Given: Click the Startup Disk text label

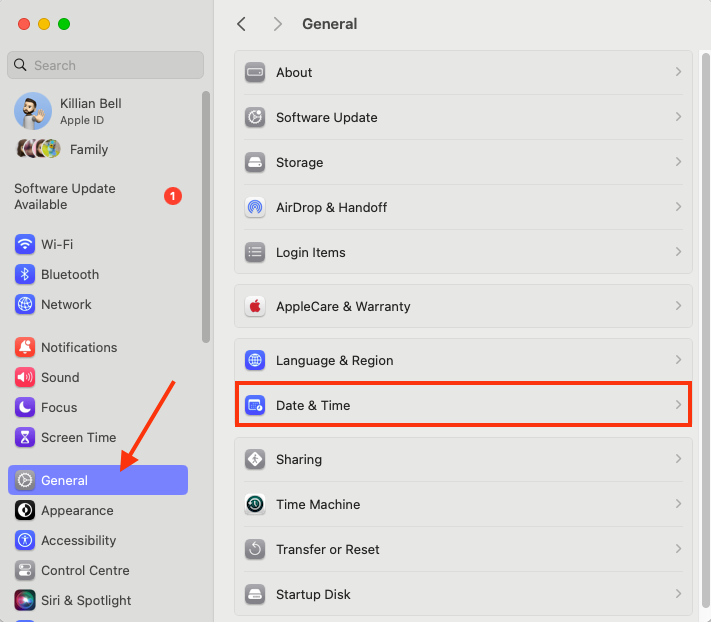Looking at the screenshot, I should (x=313, y=594).
